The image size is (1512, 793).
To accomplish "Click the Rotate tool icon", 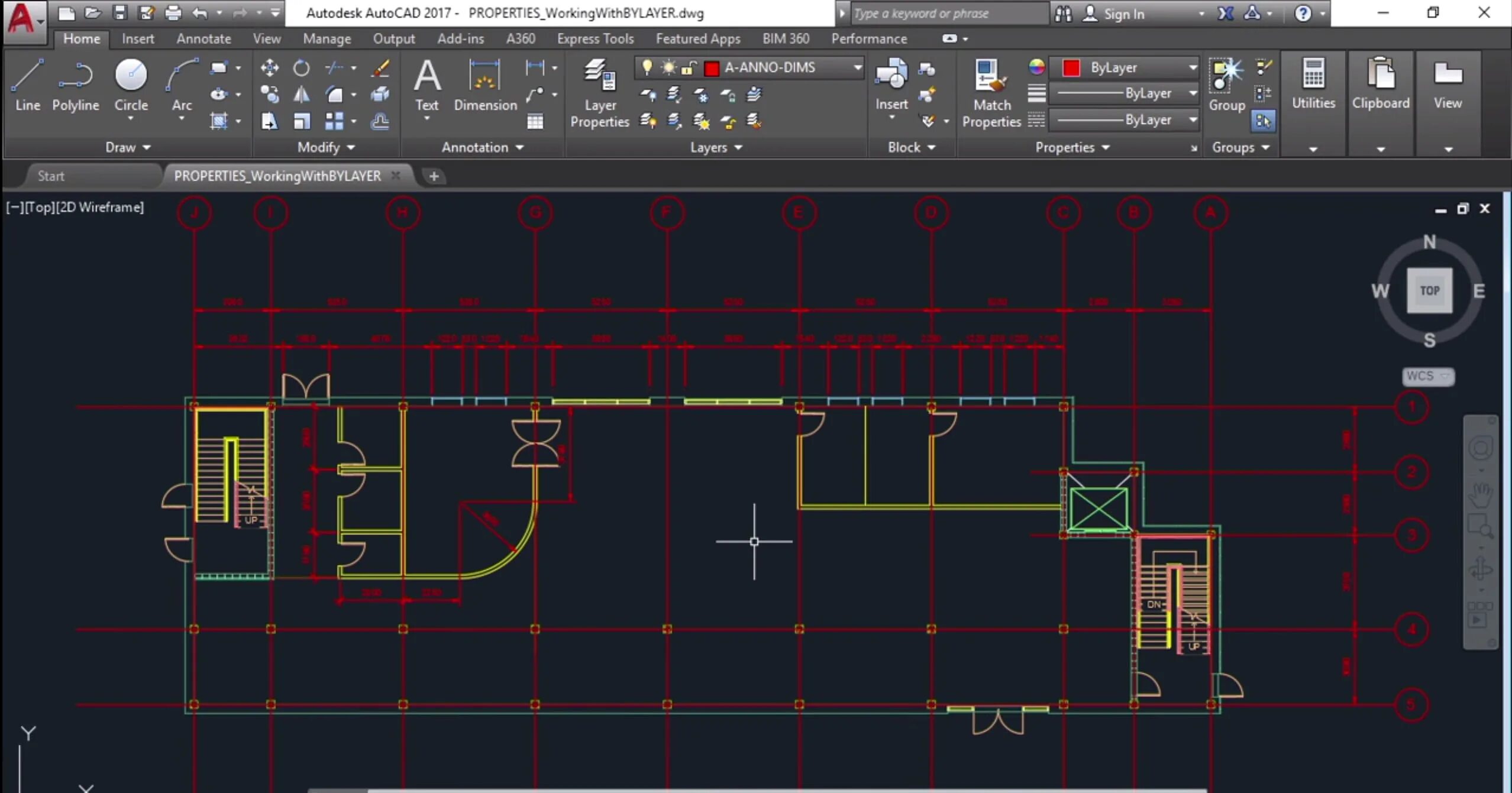I will click(x=301, y=67).
